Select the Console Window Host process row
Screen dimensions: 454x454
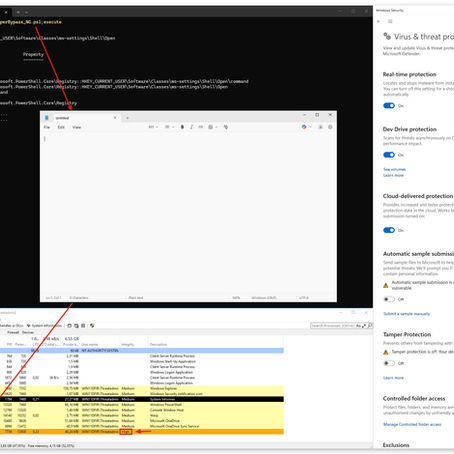(x=142, y=410)
